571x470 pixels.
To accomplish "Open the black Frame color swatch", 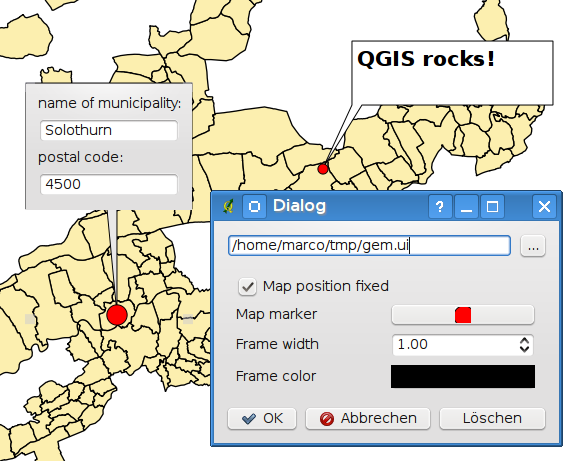I will pos(463,376).
